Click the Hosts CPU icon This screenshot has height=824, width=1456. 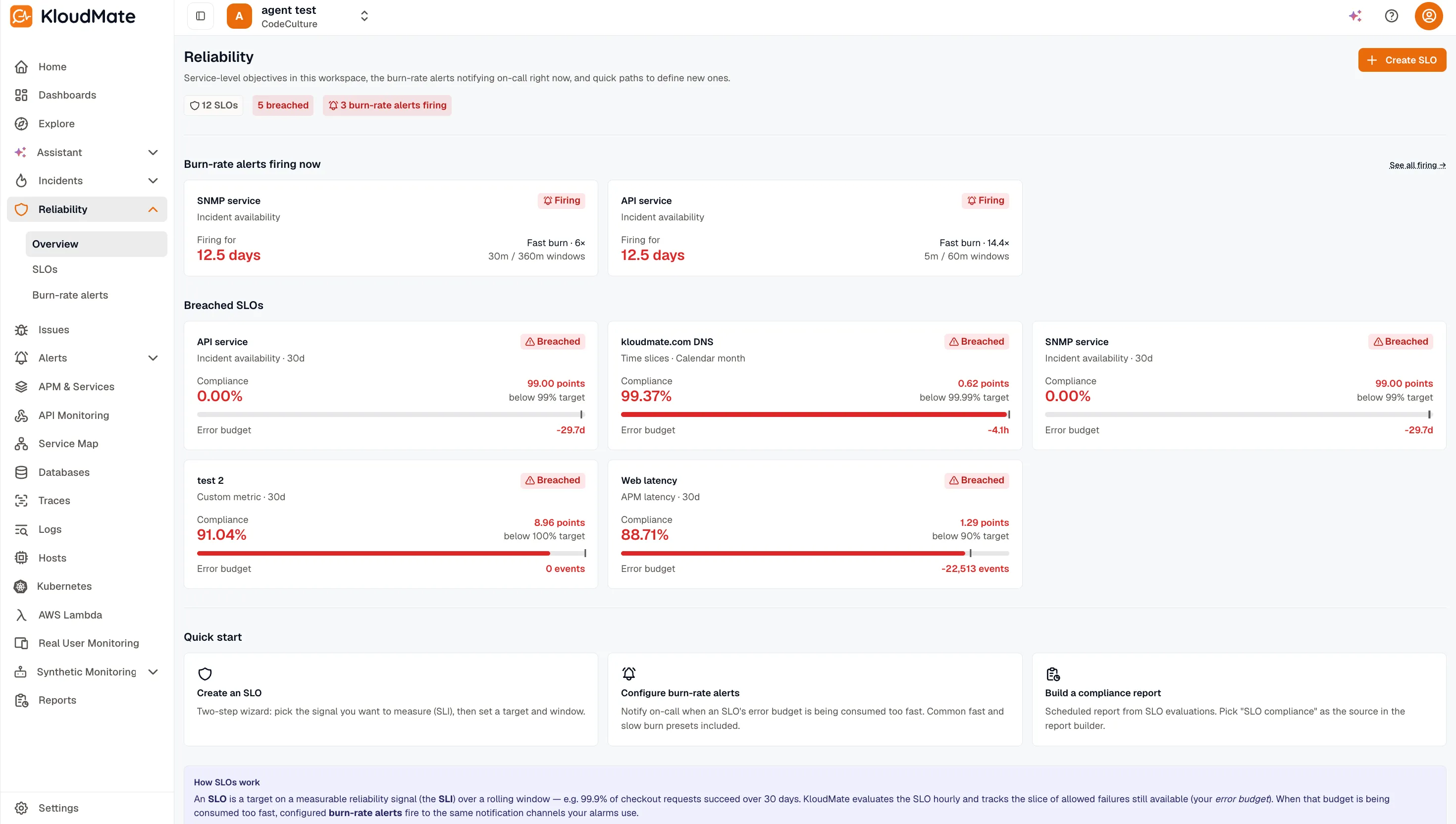21,558
